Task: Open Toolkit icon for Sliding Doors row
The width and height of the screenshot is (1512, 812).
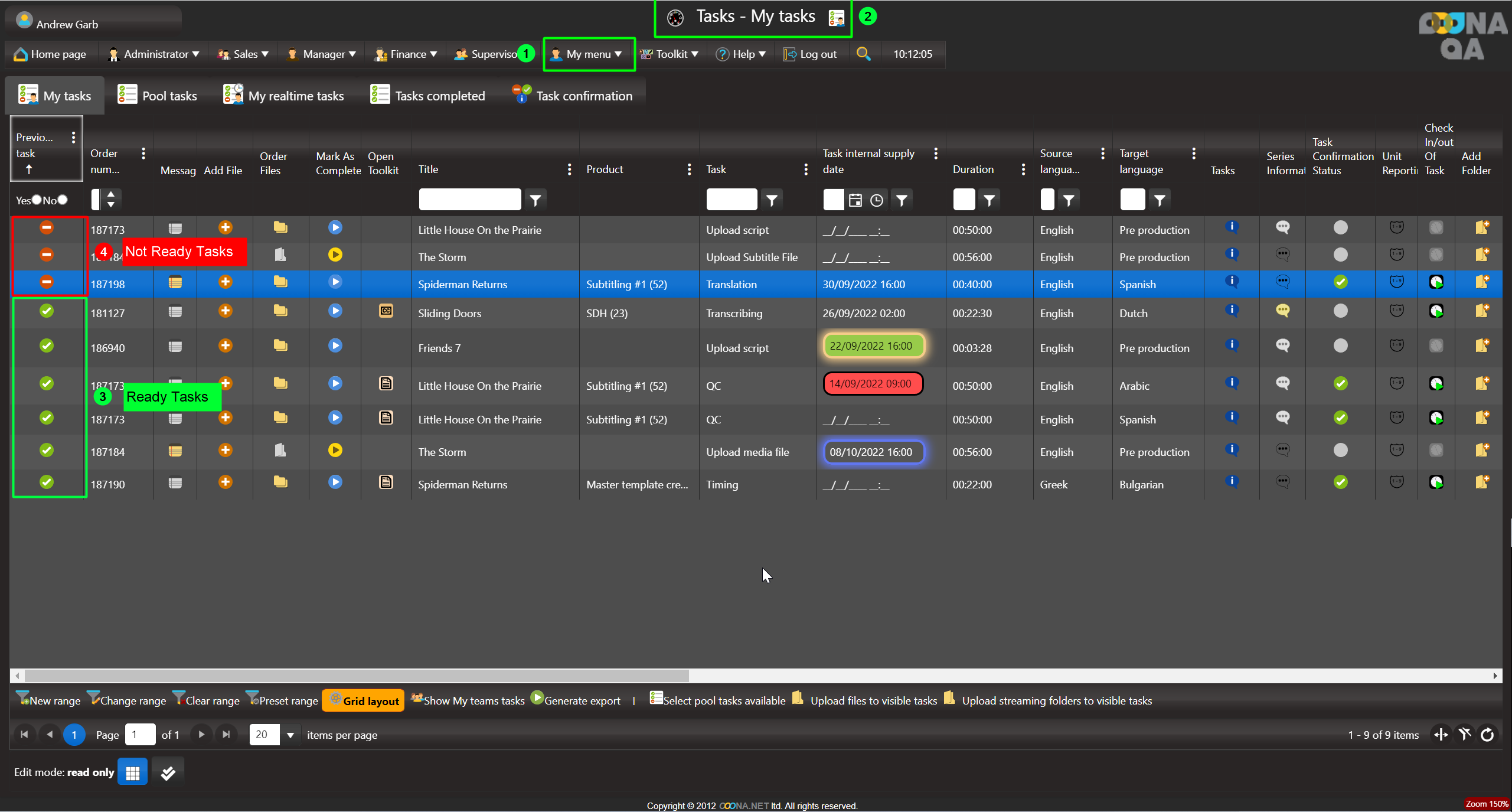Action: [386, 311]
